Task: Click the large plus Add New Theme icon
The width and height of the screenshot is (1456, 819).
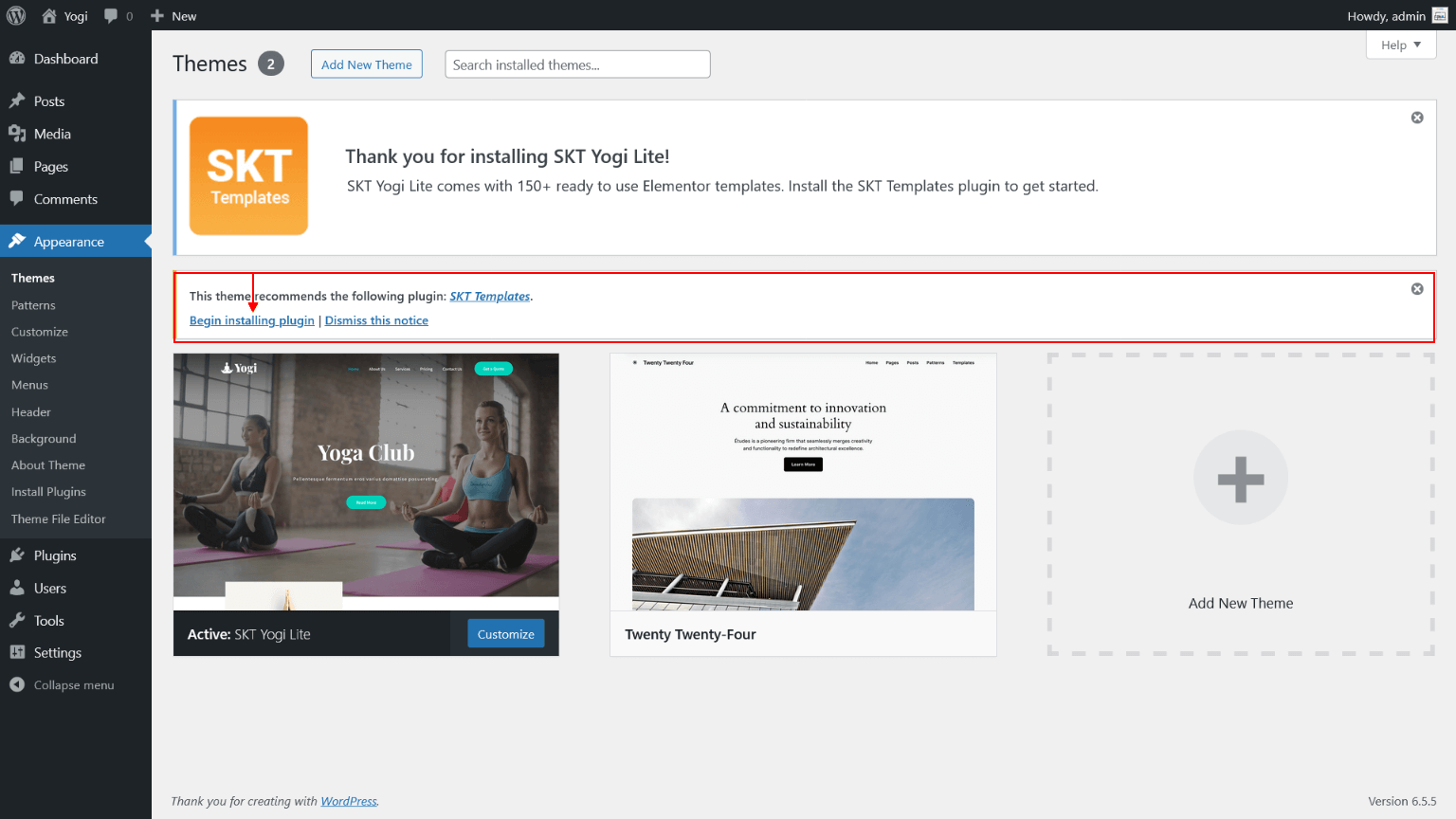Action: click(1240, 479)
